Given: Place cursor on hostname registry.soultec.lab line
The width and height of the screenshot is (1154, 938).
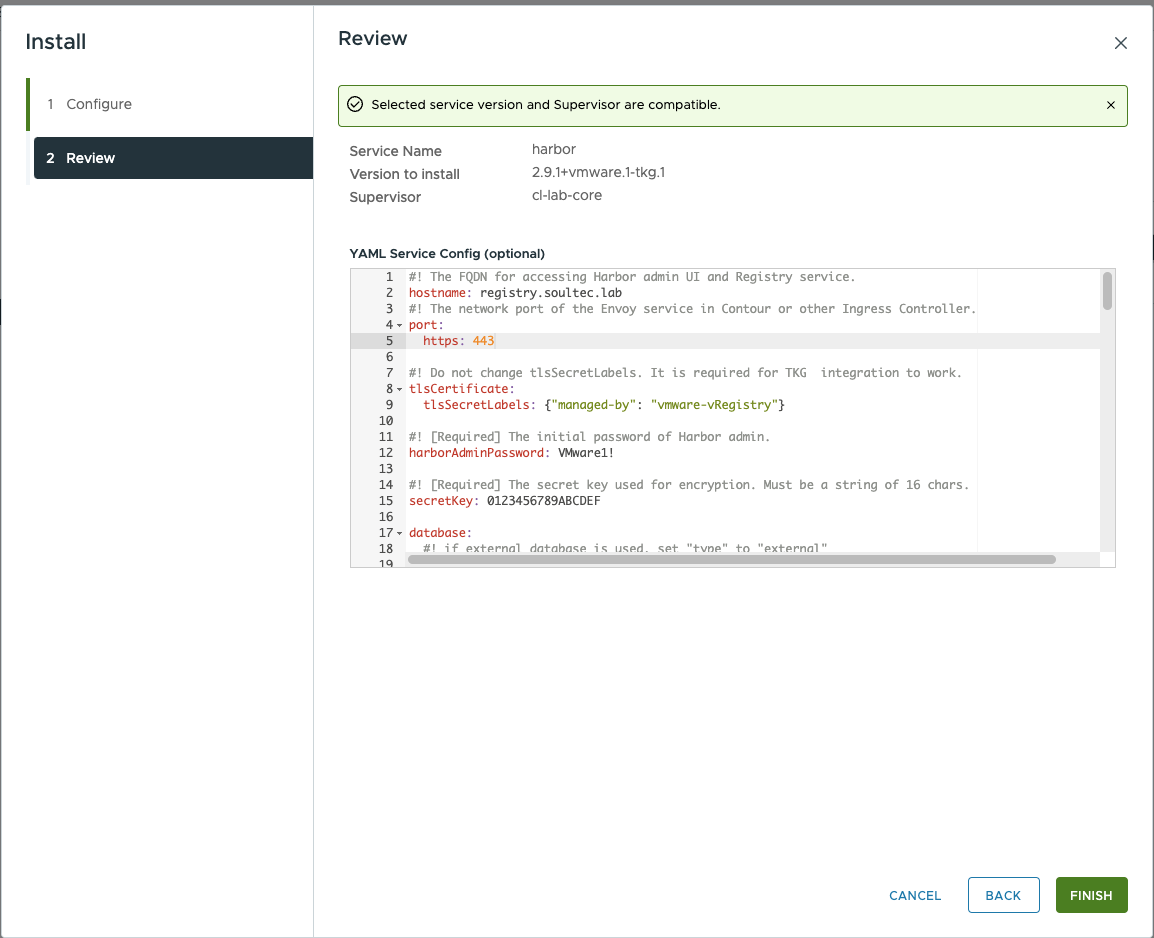Looking at the screenshot, I should (x=515, y=293).
